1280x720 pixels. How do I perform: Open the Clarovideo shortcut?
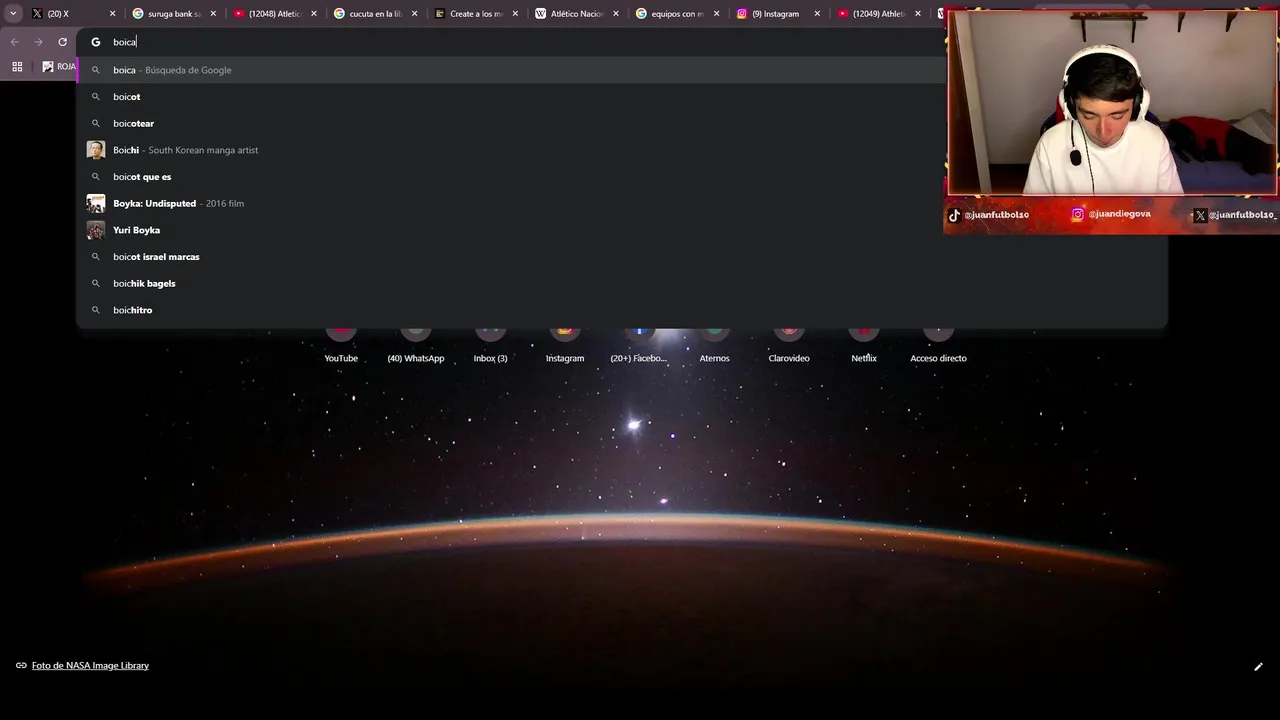[x=789, y=345]
